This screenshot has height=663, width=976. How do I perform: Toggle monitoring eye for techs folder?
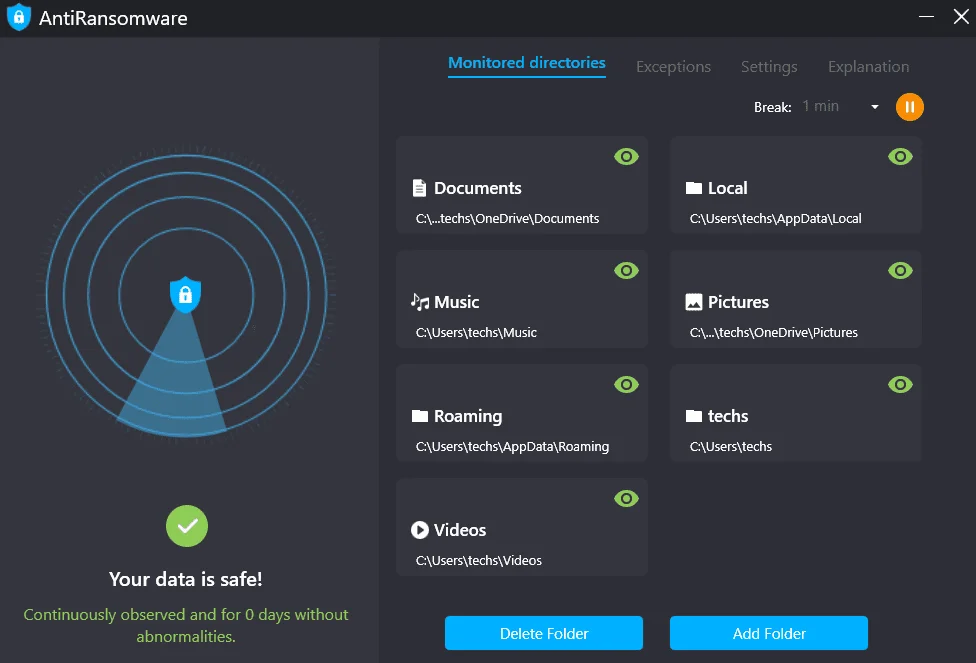pyautogui.click(x=900, y=385)
